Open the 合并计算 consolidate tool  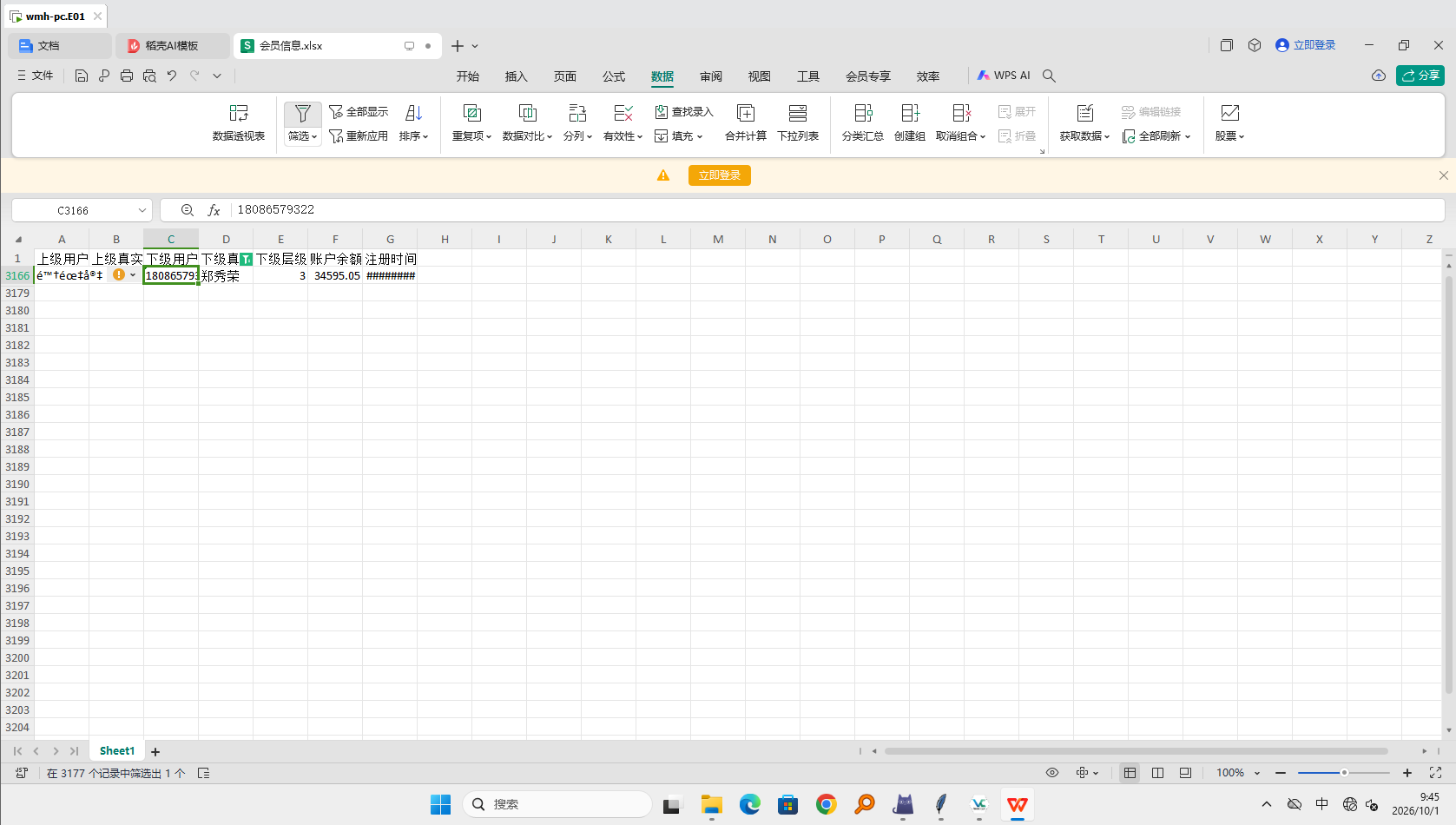point(746,123)
